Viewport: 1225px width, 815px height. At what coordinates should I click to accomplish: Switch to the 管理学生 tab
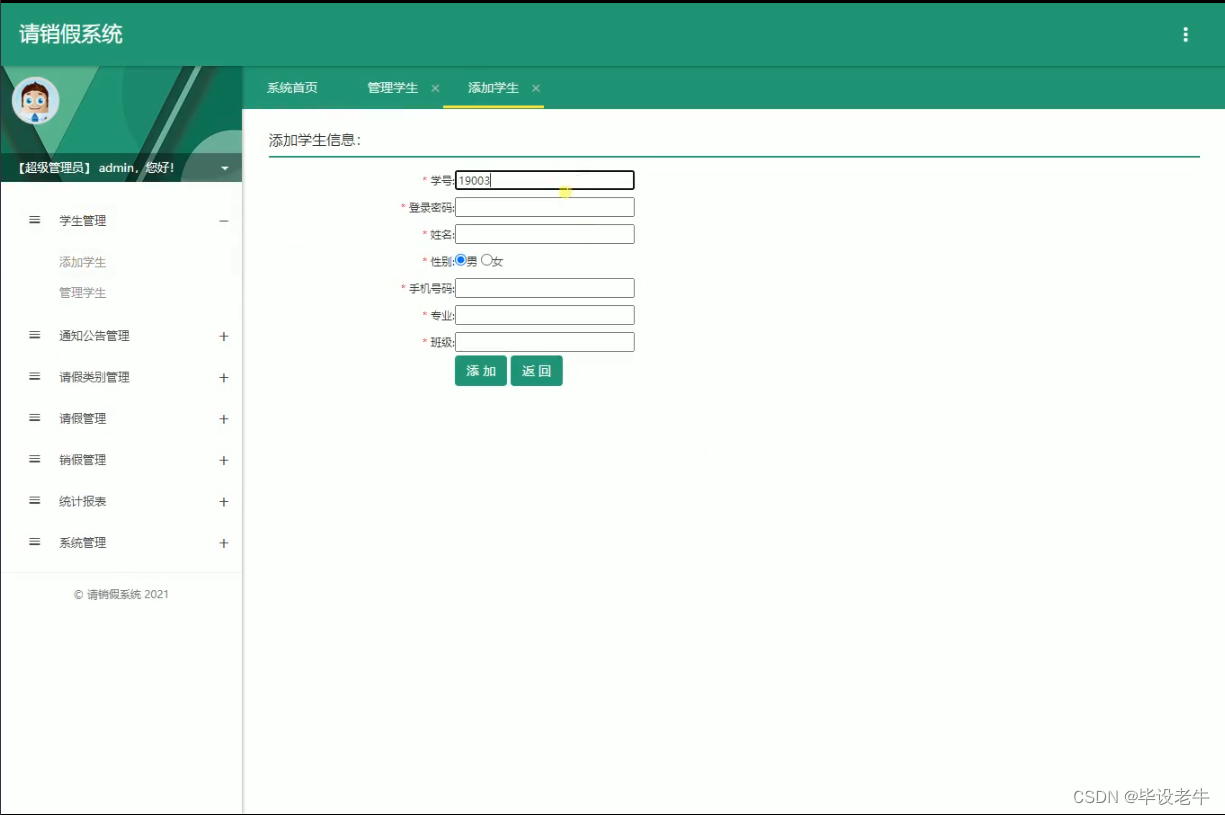[x=392, y=88]
